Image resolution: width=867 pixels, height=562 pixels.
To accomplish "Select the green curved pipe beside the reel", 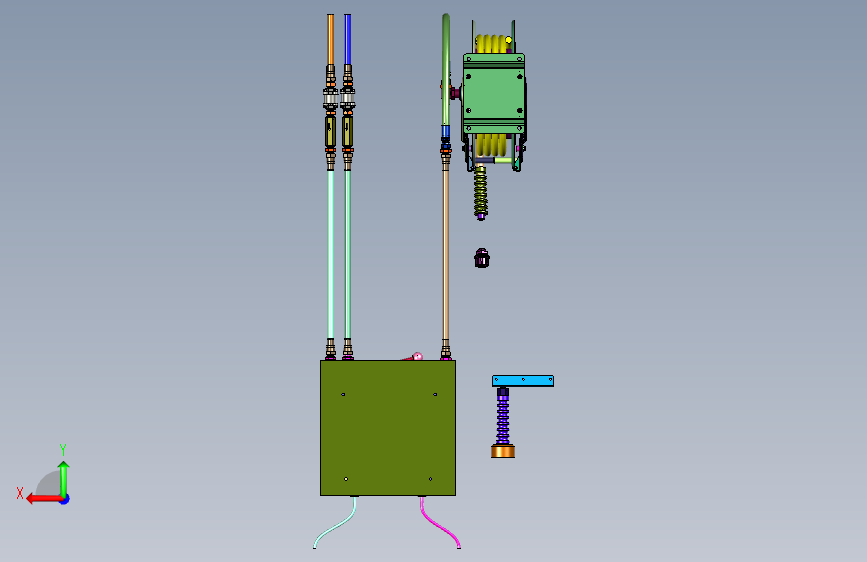I will tap(446, 70).
